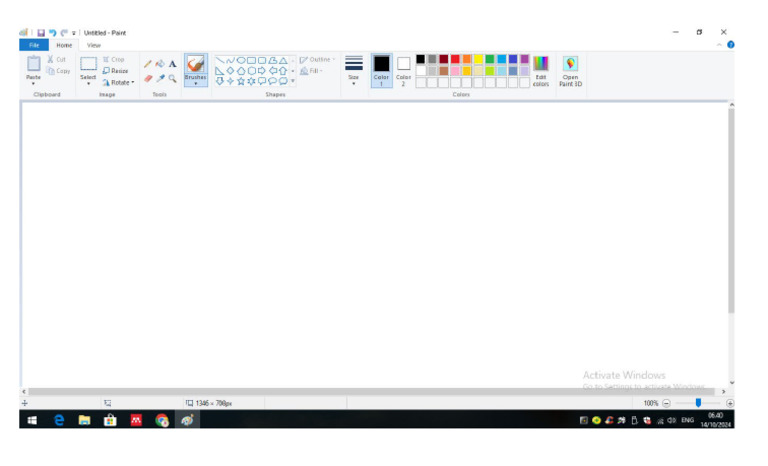This screenshot has width=768, height=466.
Task: Pick the Hexagon shape
Action: (x=251, y=71)
